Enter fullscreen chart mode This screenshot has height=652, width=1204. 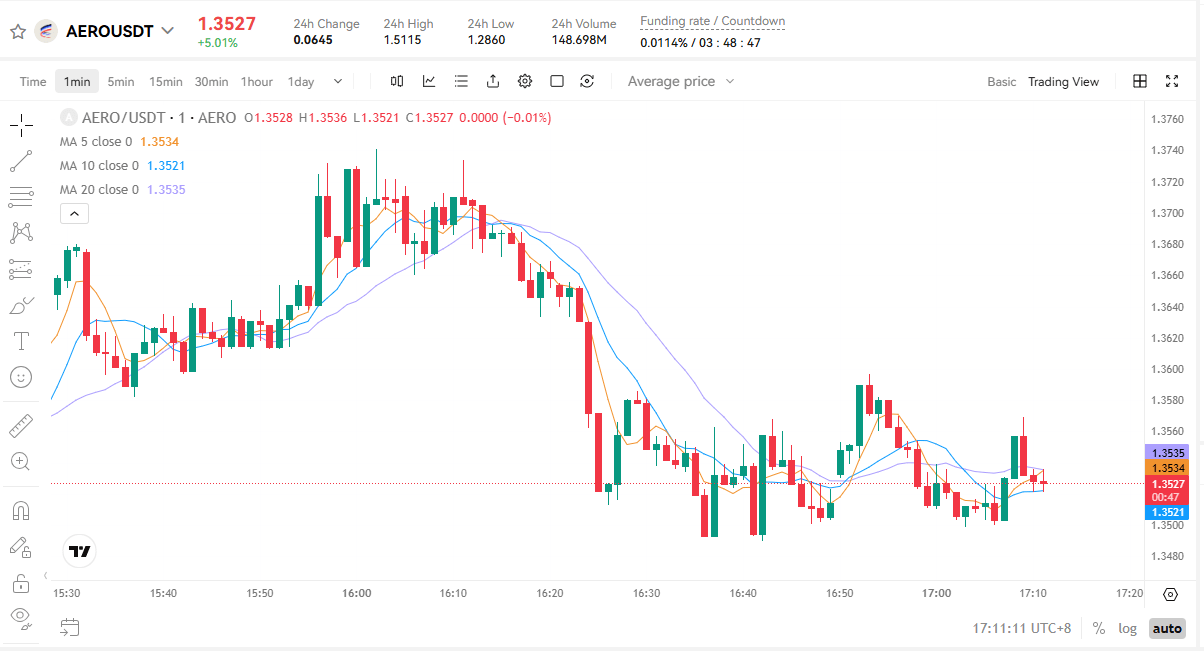point(1172,81)
